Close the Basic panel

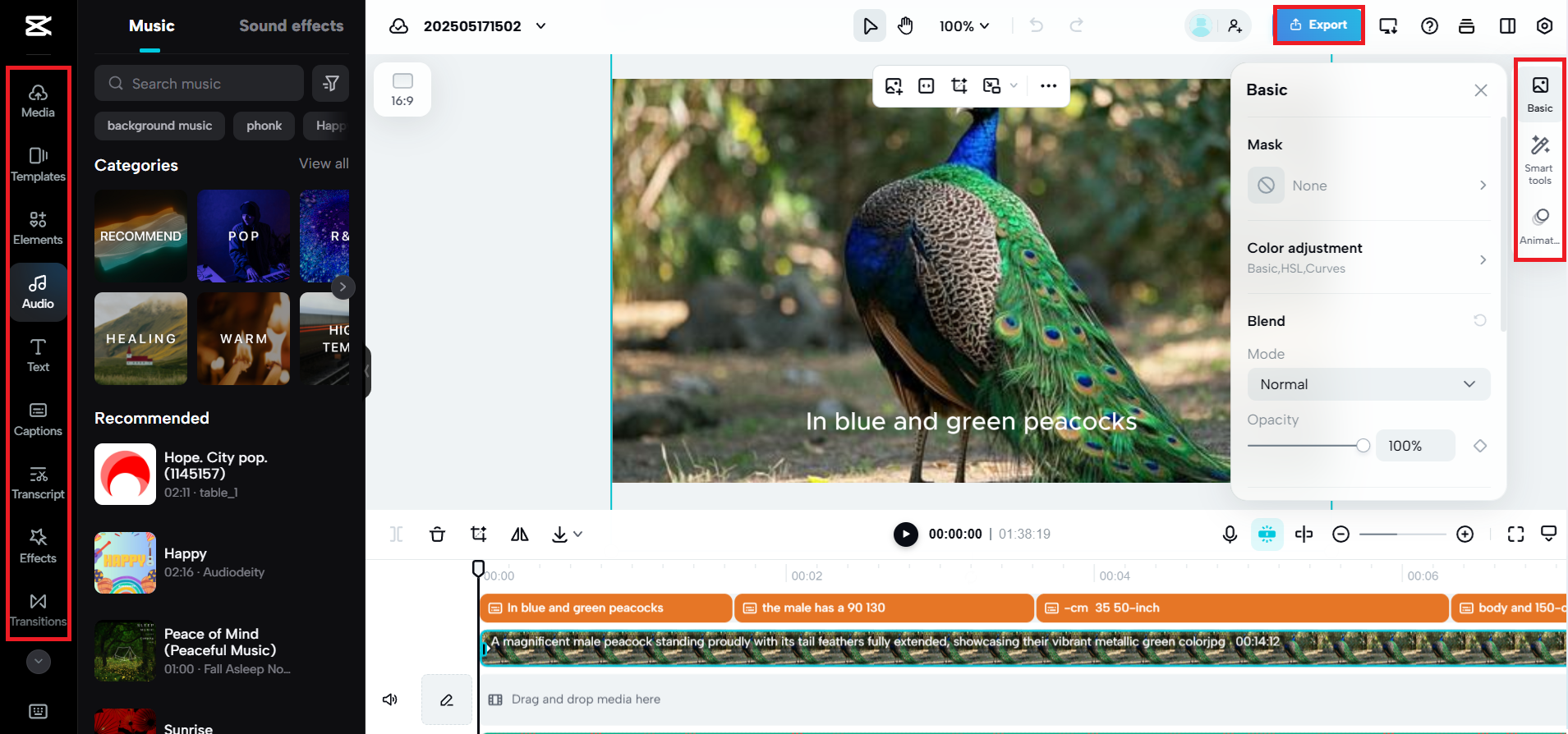tap(1480, 90)
